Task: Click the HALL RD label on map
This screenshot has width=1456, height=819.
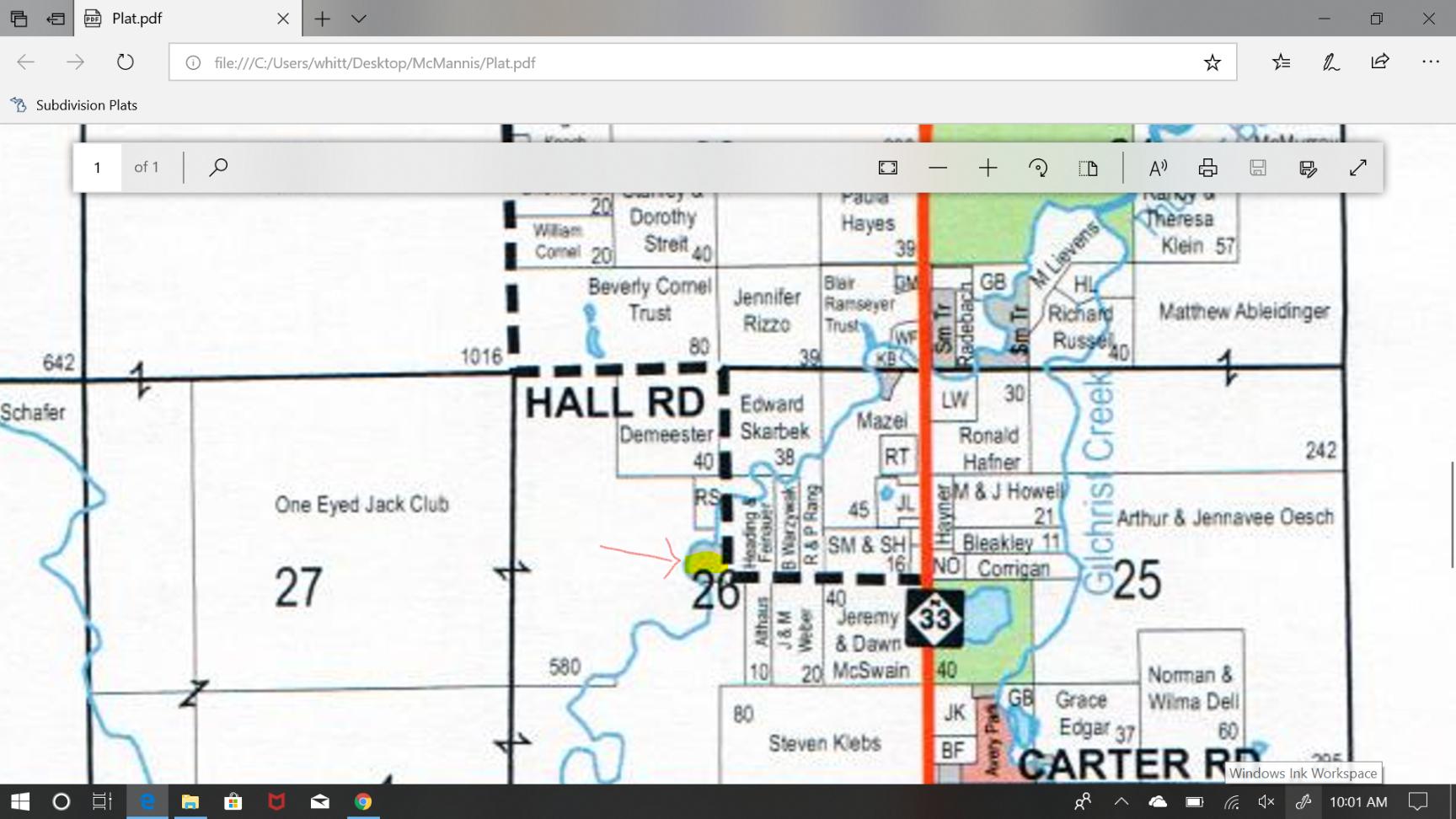Action: tap(615, 403)
